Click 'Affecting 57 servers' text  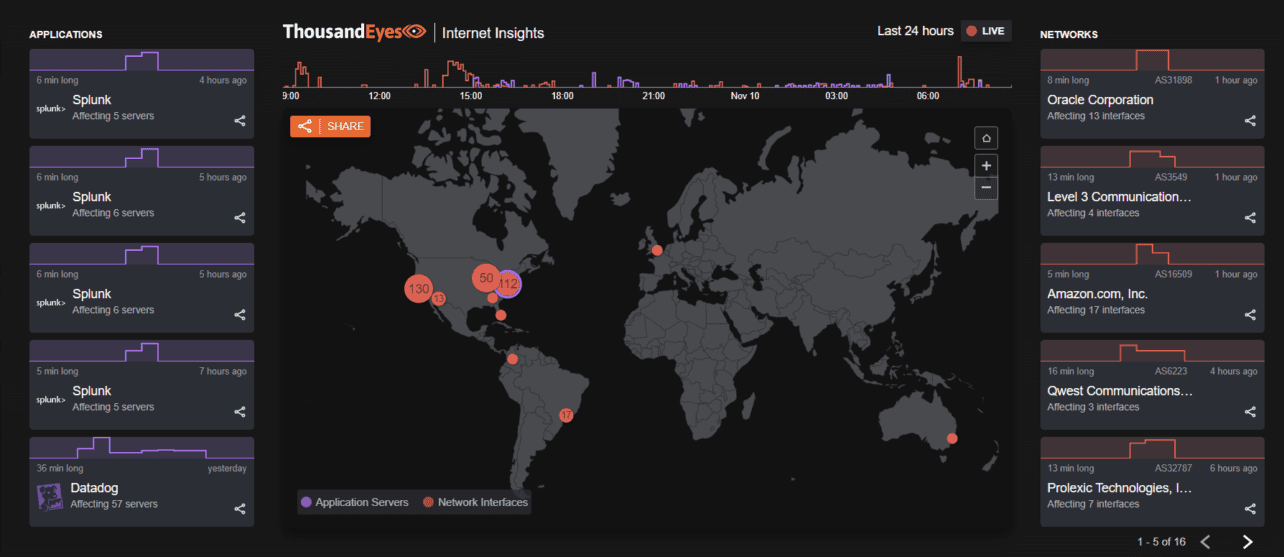[x=114, y=504]
